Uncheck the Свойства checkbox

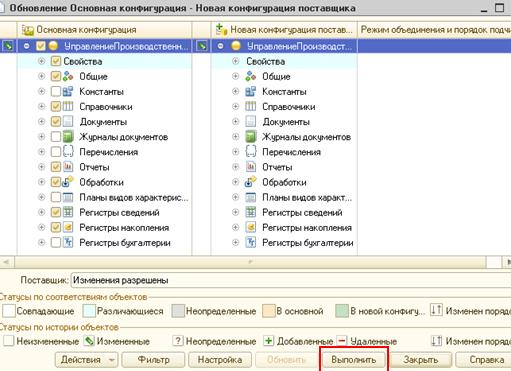(56, 61)
